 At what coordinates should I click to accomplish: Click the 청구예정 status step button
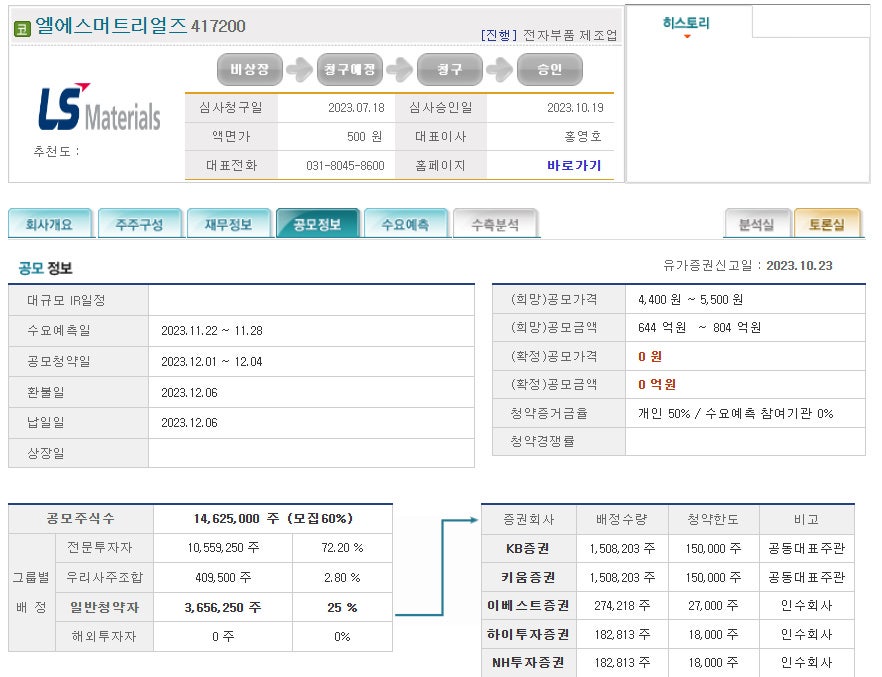point(350,69)
